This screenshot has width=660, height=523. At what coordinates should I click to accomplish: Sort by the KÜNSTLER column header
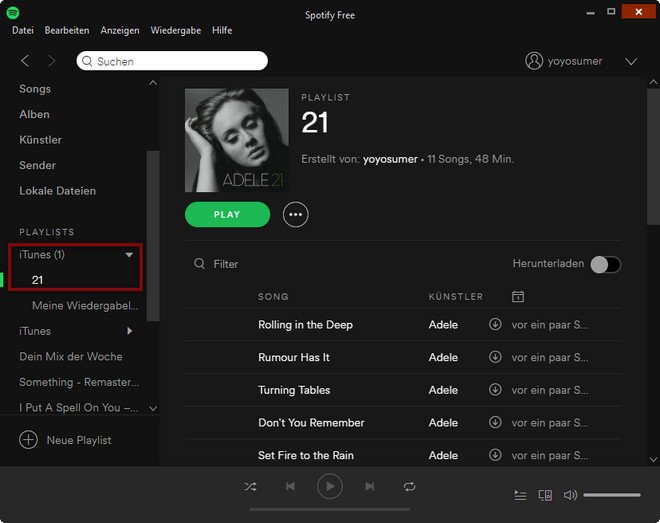pyautogui.click(x=456, y=296)
